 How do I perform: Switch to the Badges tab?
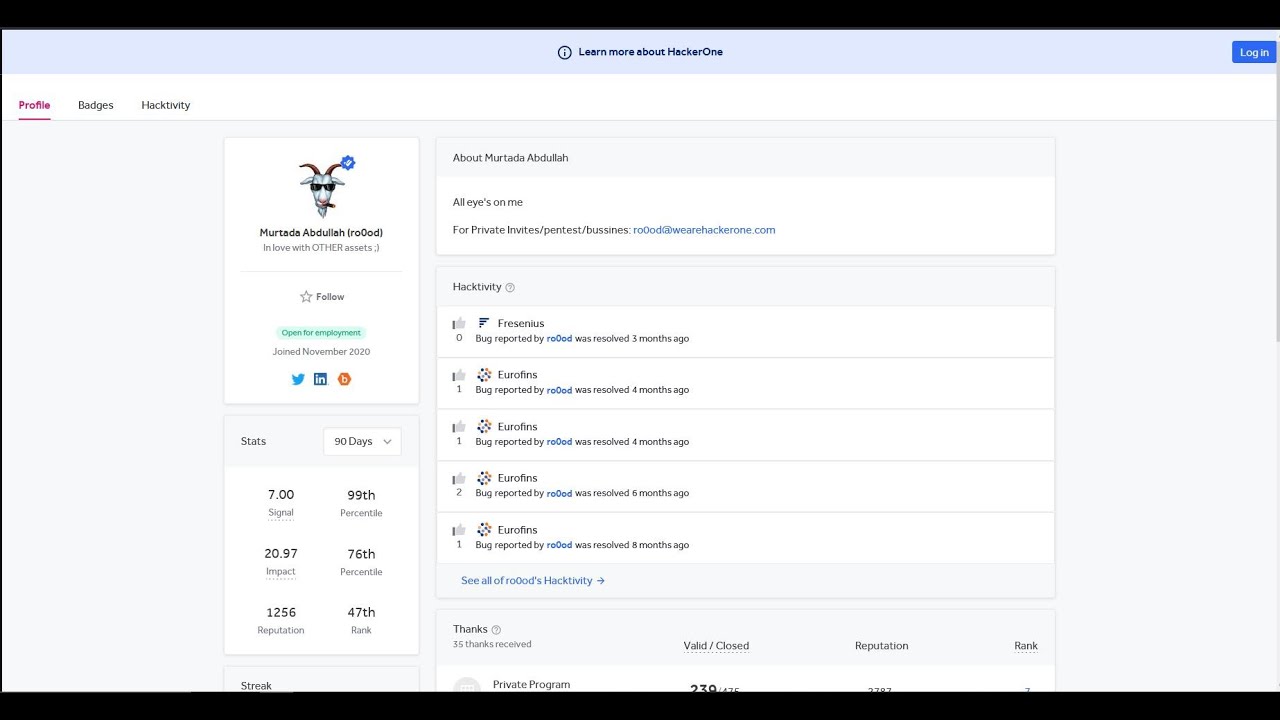point(96,105)
